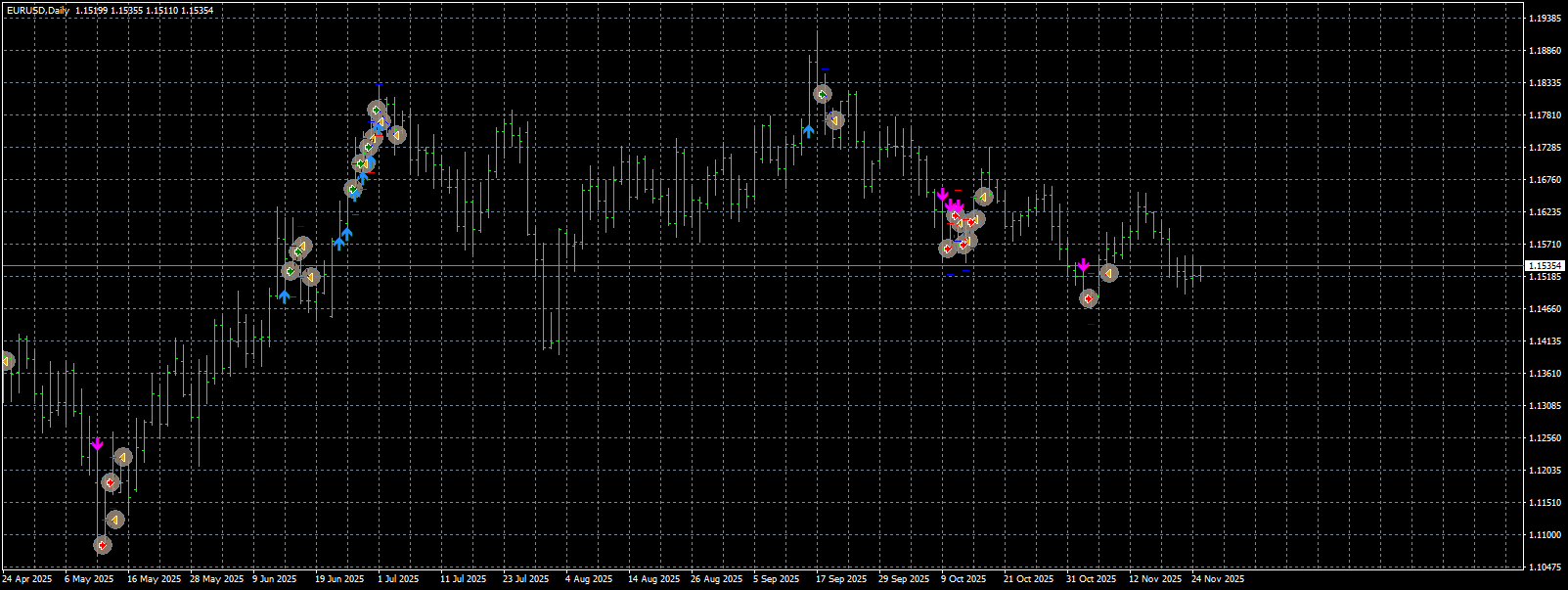Click the magenta sell arrow above May 2025 low
This screenshot has height=590, width=1568.
coord(97,445)
